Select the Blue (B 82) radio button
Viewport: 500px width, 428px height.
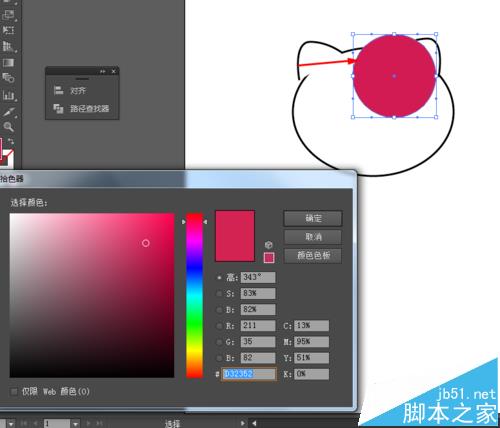219,358
